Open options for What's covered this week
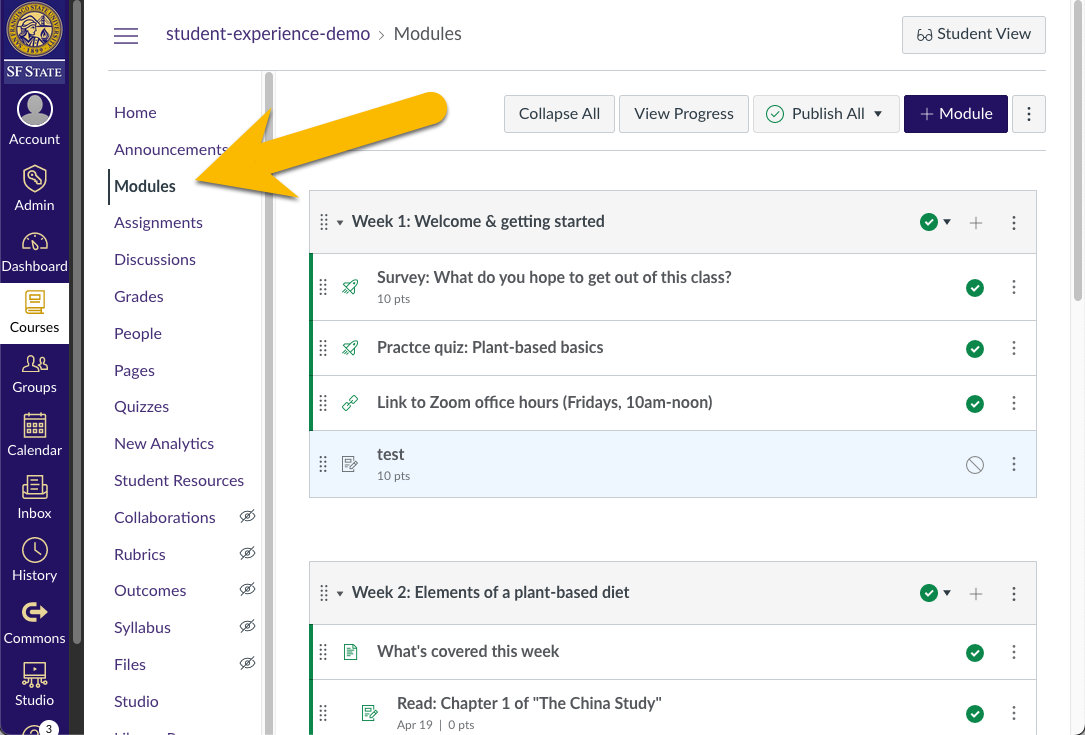This screenshot has width=1085, height=735. tap(1014, 652)
